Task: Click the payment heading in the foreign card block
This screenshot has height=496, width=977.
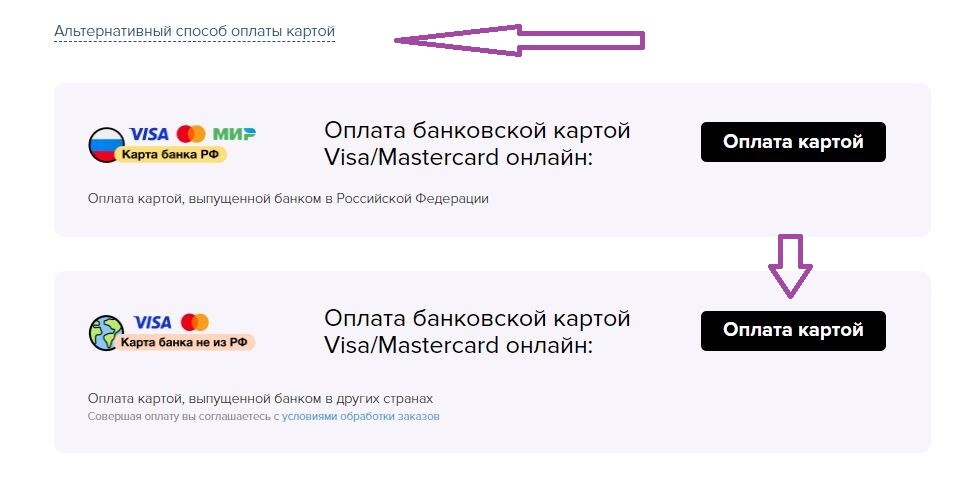Action: click(x=477, y=331)
